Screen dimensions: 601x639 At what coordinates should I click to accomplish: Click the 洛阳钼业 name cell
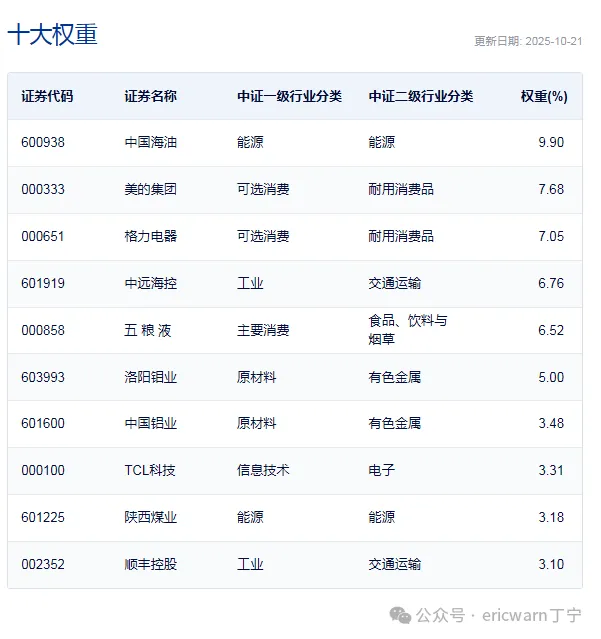tap(150, 377)
